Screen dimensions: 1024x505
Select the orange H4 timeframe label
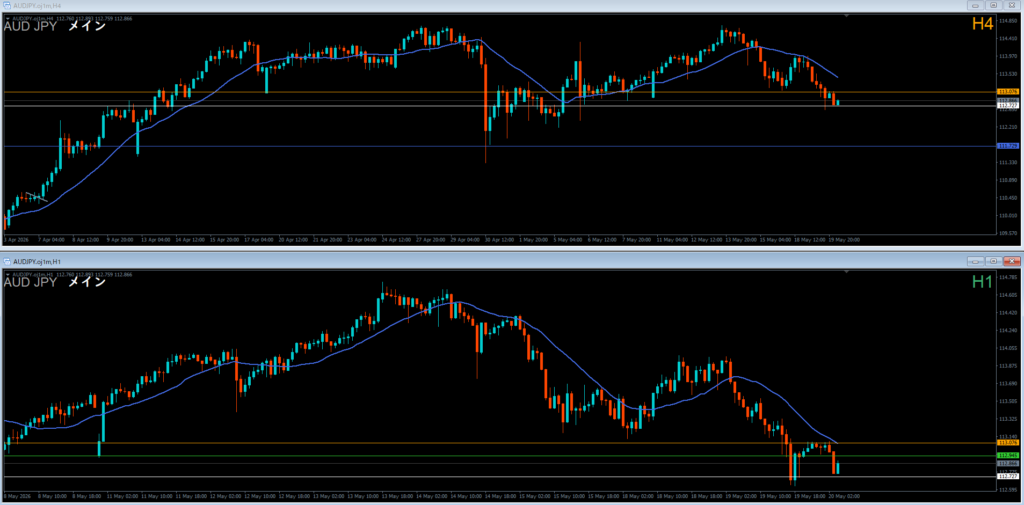pyautogui.click(x=982, y=24)
